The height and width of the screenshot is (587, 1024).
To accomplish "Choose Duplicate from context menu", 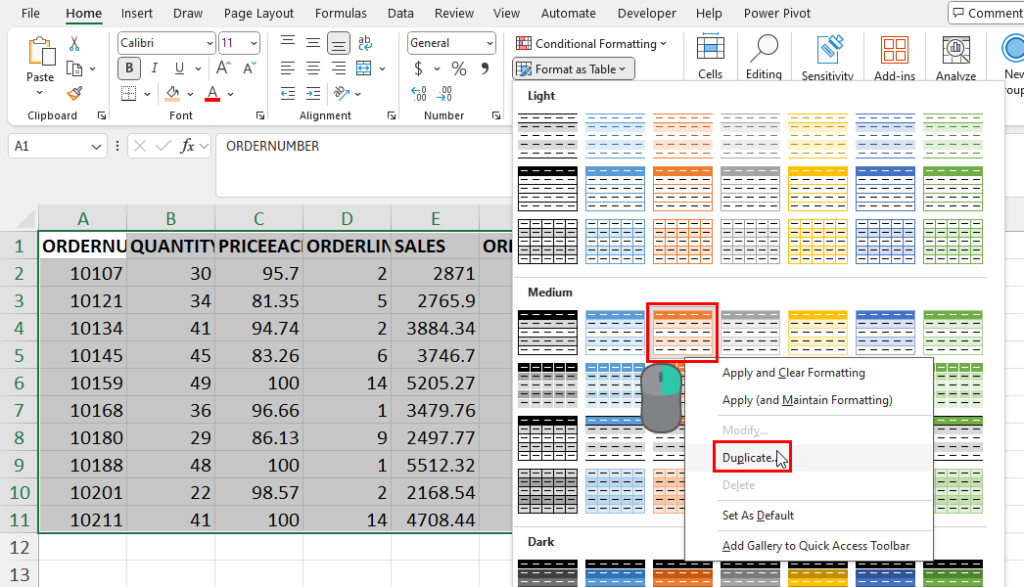I will [x=750, y=458].
